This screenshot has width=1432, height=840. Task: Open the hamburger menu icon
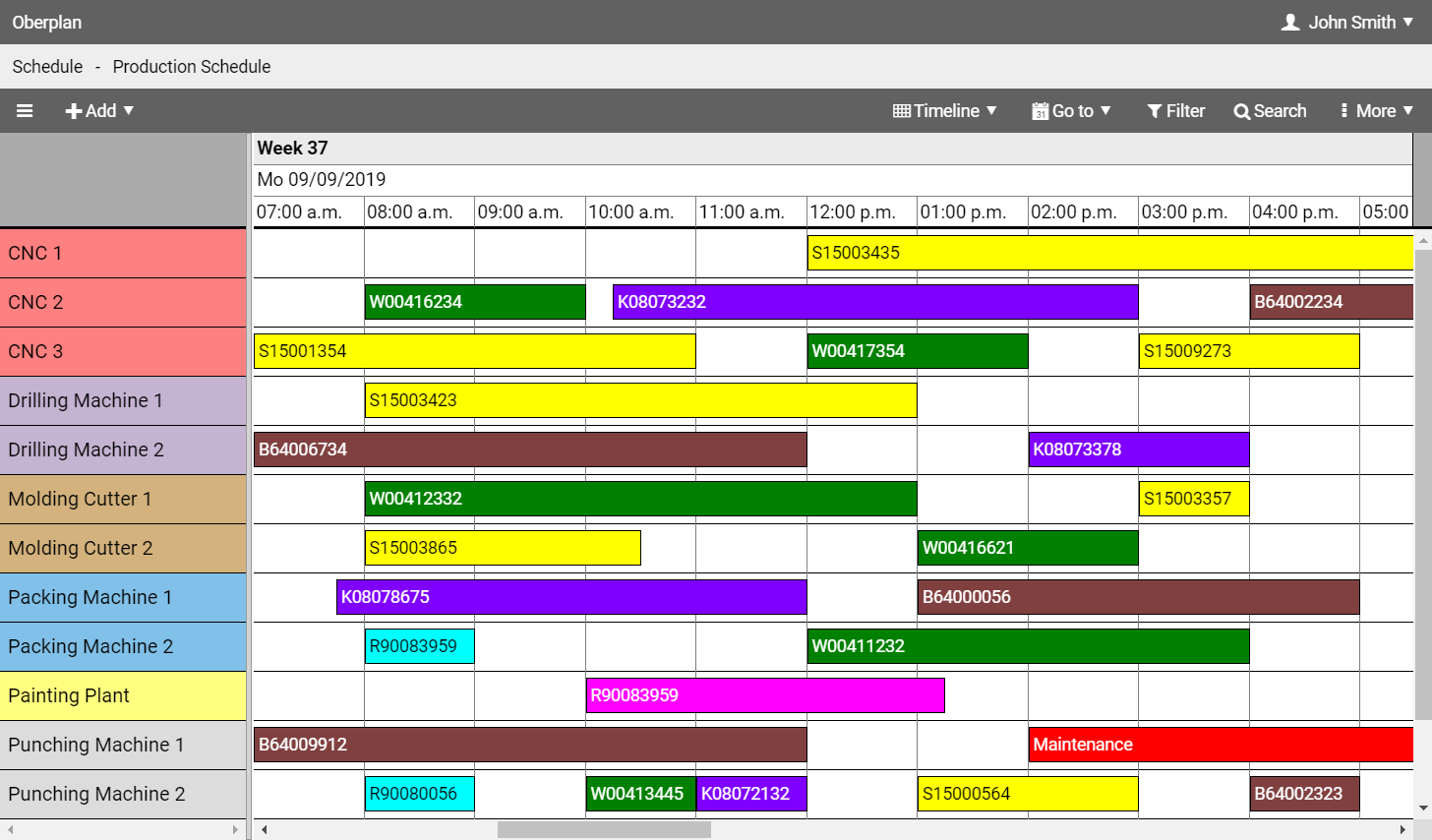tap(25, 111)
